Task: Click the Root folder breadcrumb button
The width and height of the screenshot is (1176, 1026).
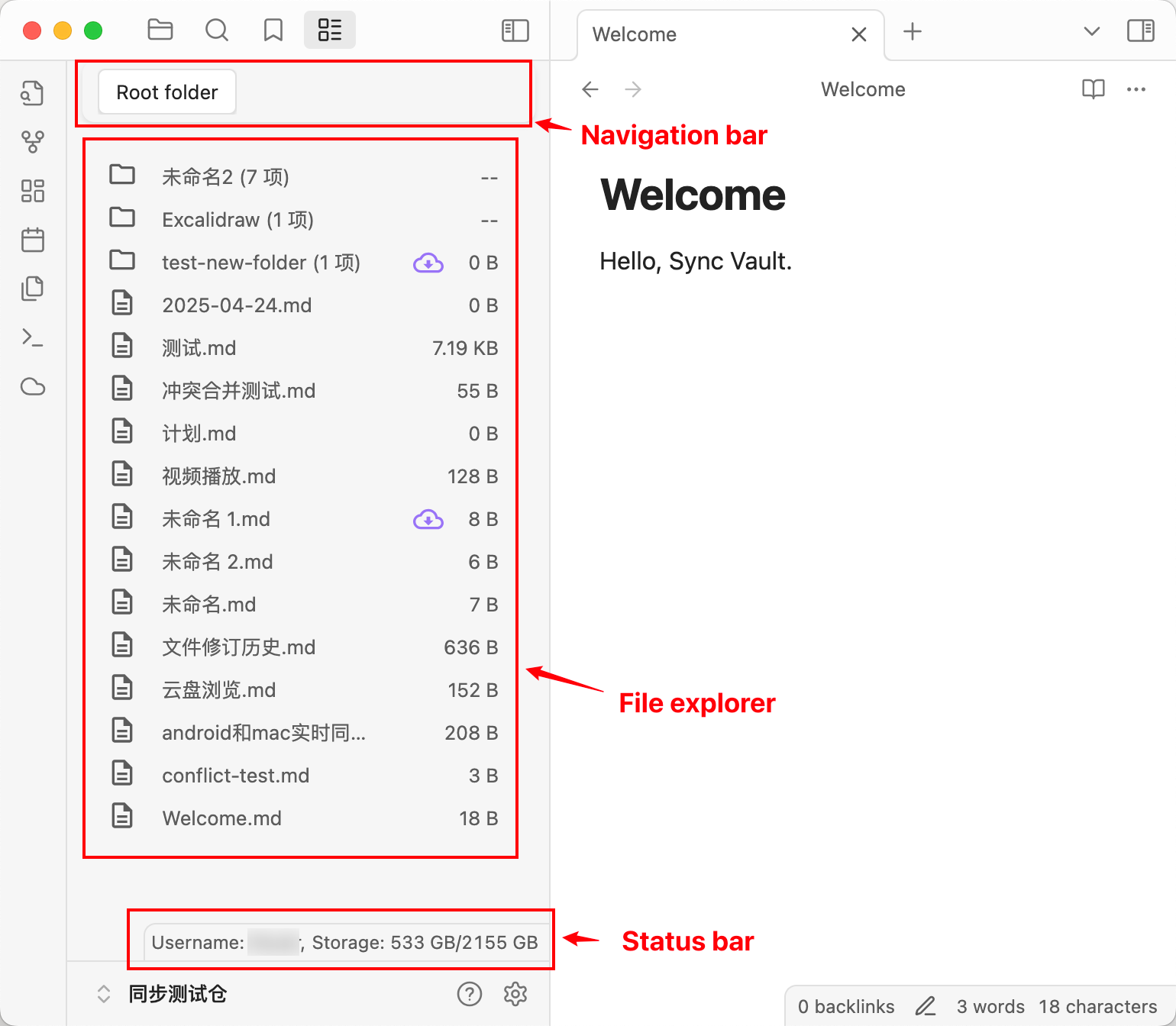Action: click(167, 92)
